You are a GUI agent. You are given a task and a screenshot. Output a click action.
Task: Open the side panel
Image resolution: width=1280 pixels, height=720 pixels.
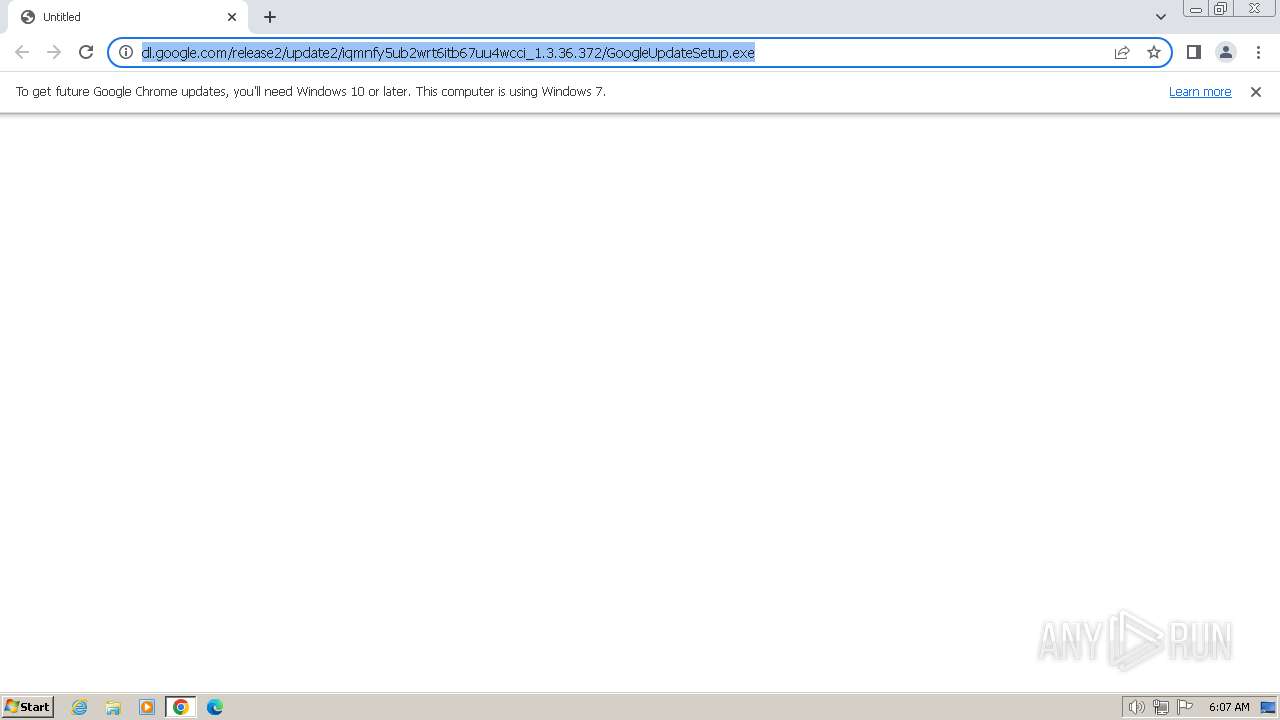click(x=1194, y=52)
